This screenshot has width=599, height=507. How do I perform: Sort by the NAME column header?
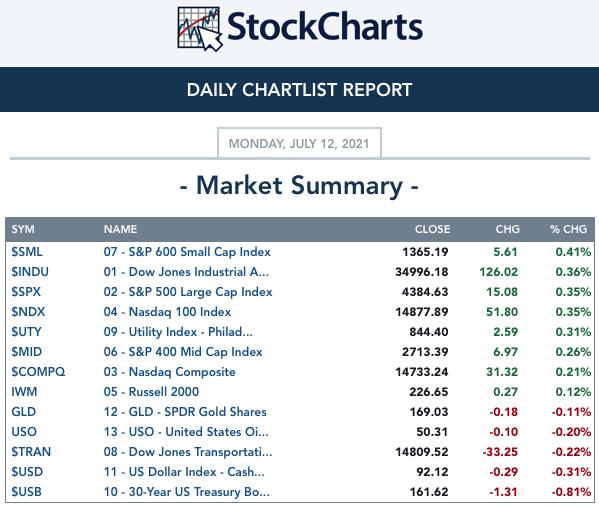click(120, 229)
